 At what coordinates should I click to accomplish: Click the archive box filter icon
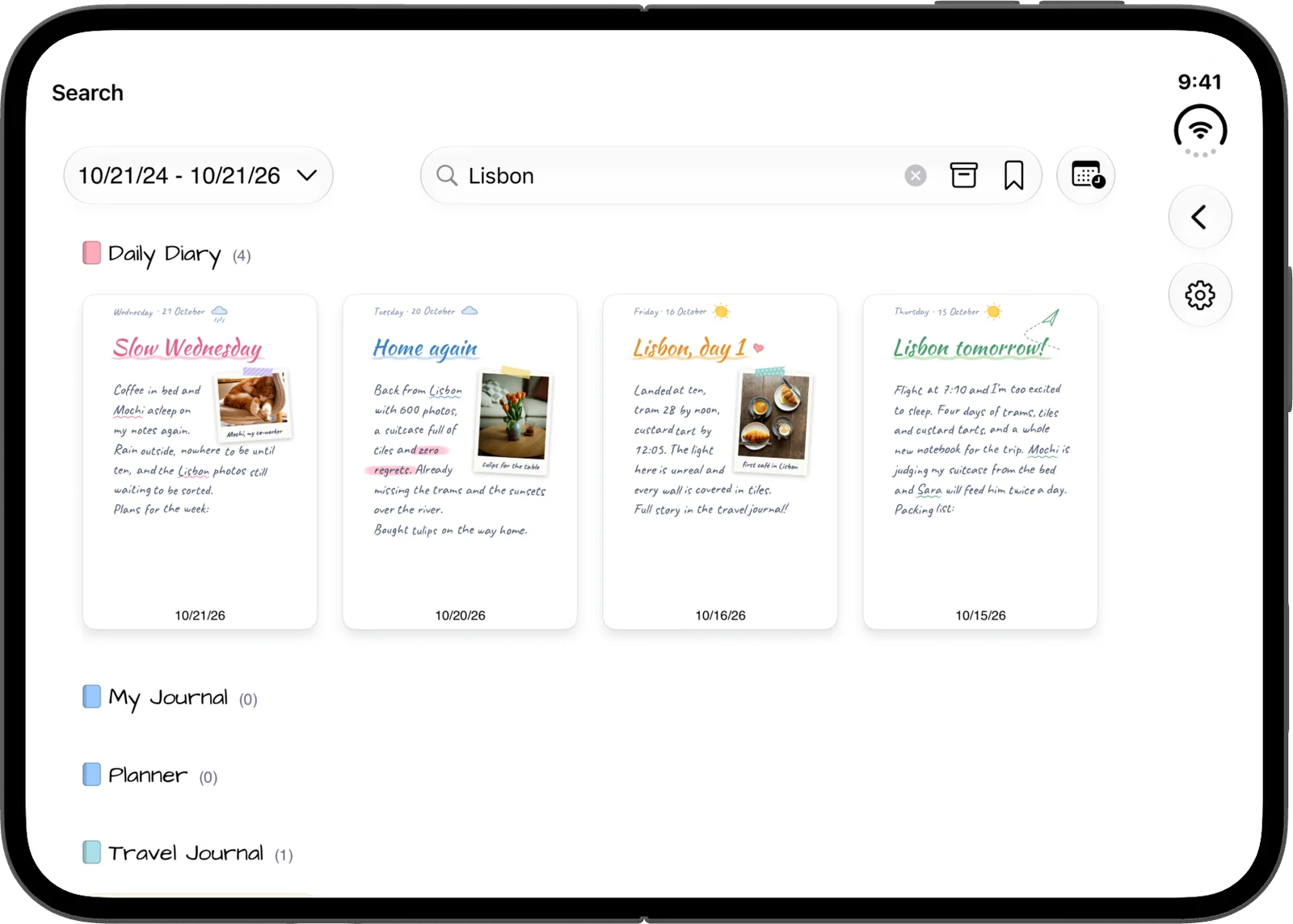point(963,175)
